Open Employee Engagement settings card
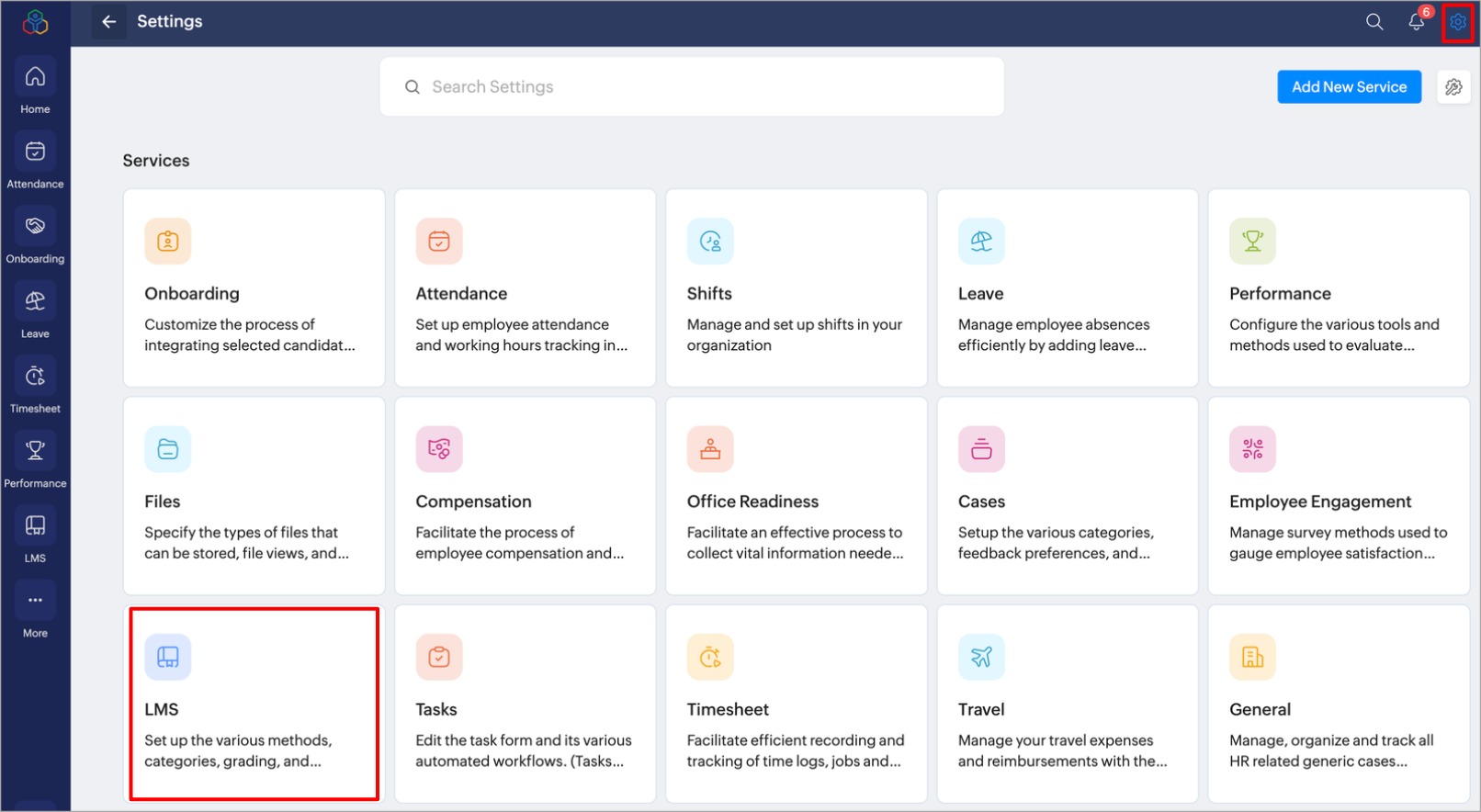This screenshot has height=812, width=1481. [1339, 496]
